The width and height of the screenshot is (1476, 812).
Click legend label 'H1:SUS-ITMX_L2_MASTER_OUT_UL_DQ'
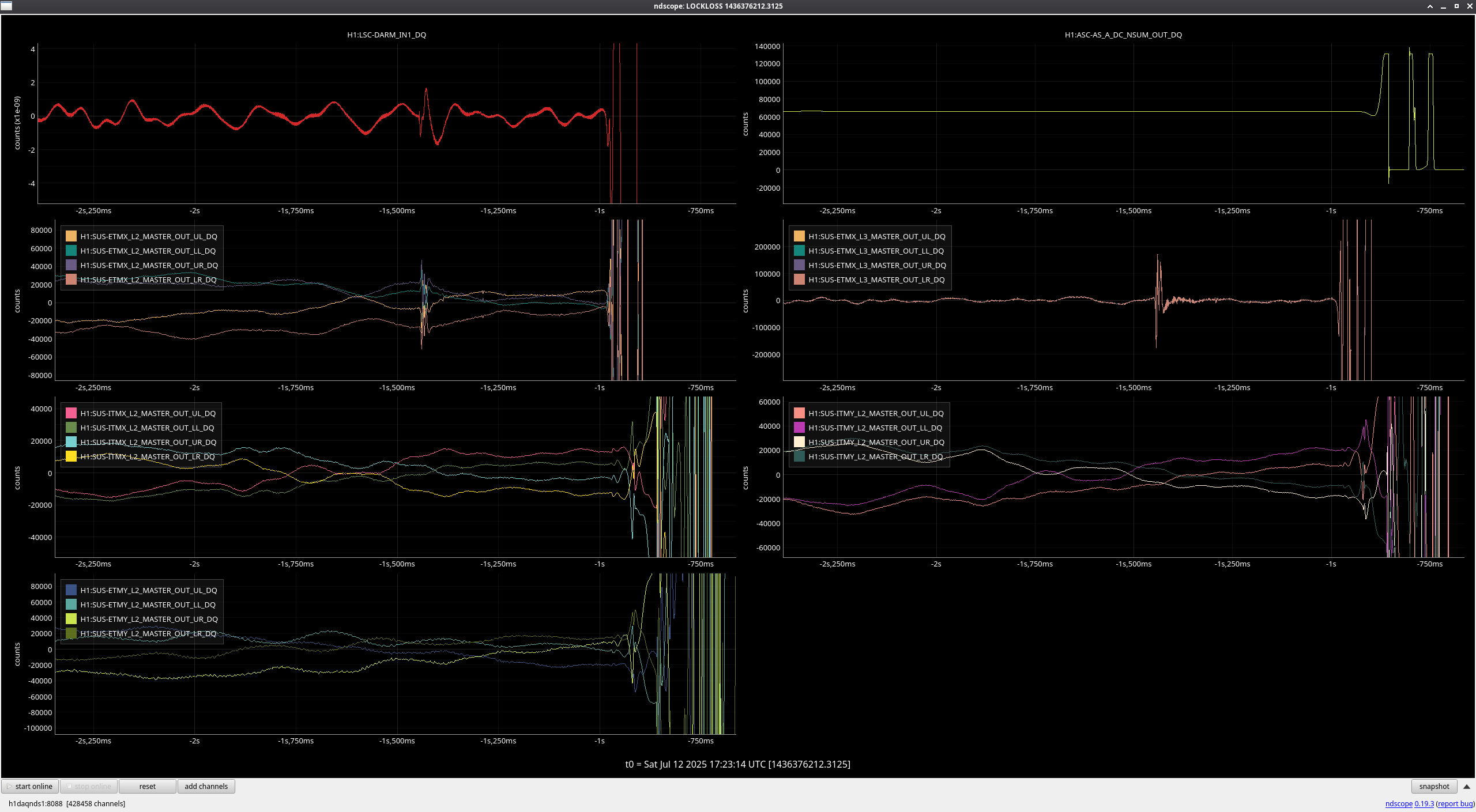pyautogui.click(x=148, y=413)
